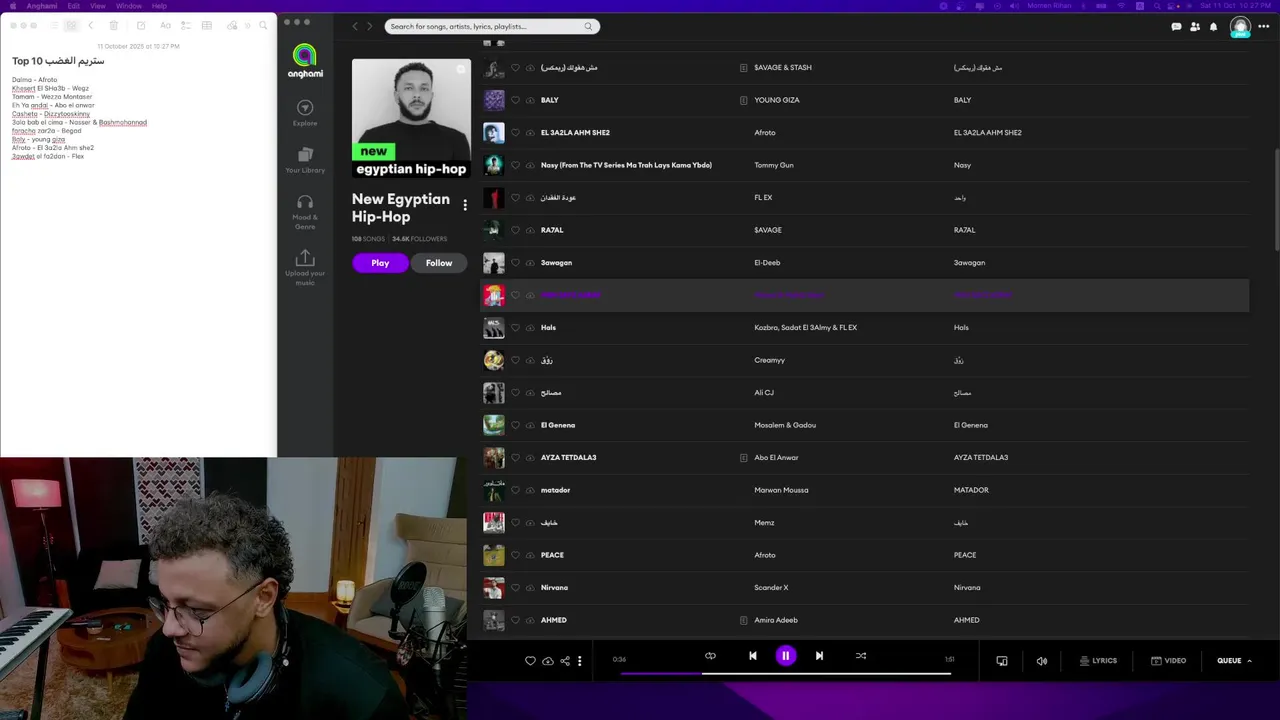Screen dimensions: 1280x720
Task: Open the user profile avatar
Action: pos(1240,27)
